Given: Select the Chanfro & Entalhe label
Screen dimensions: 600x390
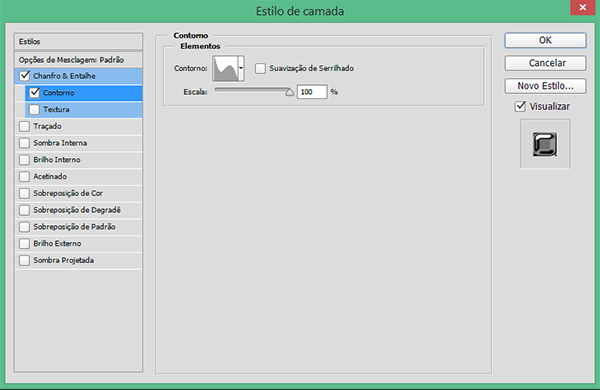Looking at the screenshot, I should pos(64,76).
